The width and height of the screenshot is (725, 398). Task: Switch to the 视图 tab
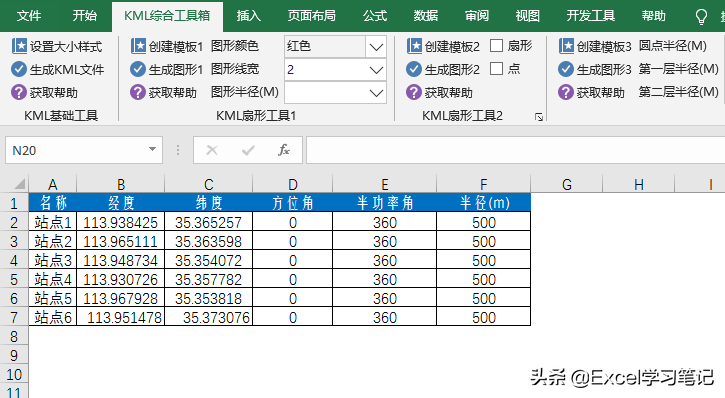(x=528, y=16)
